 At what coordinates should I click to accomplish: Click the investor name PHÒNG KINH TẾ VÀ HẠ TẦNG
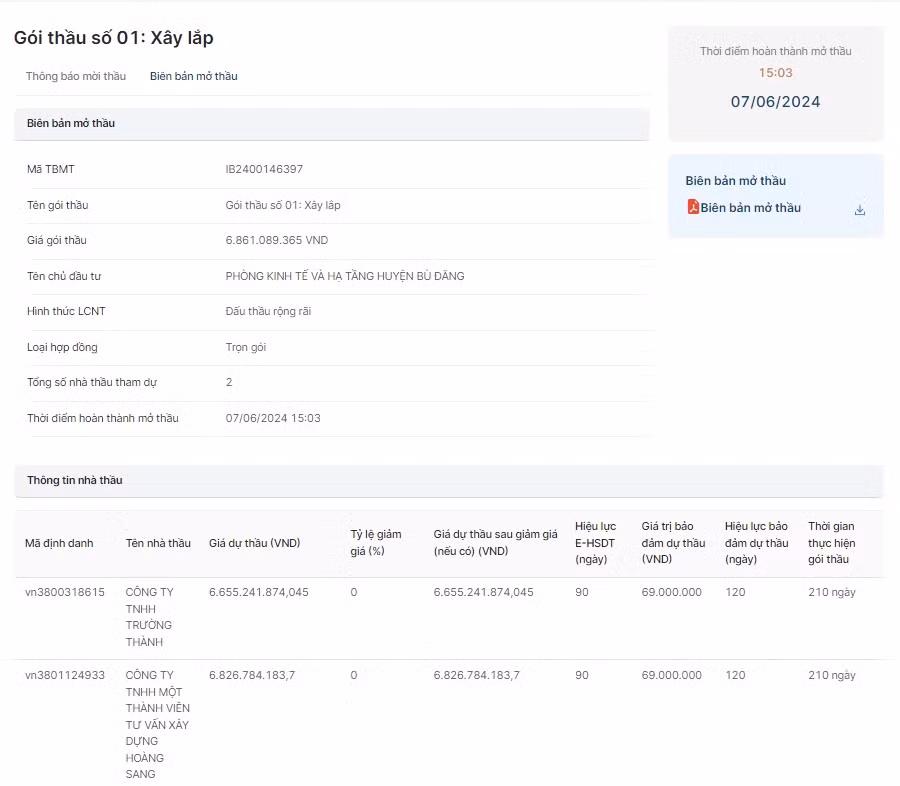tap(344, 276)
